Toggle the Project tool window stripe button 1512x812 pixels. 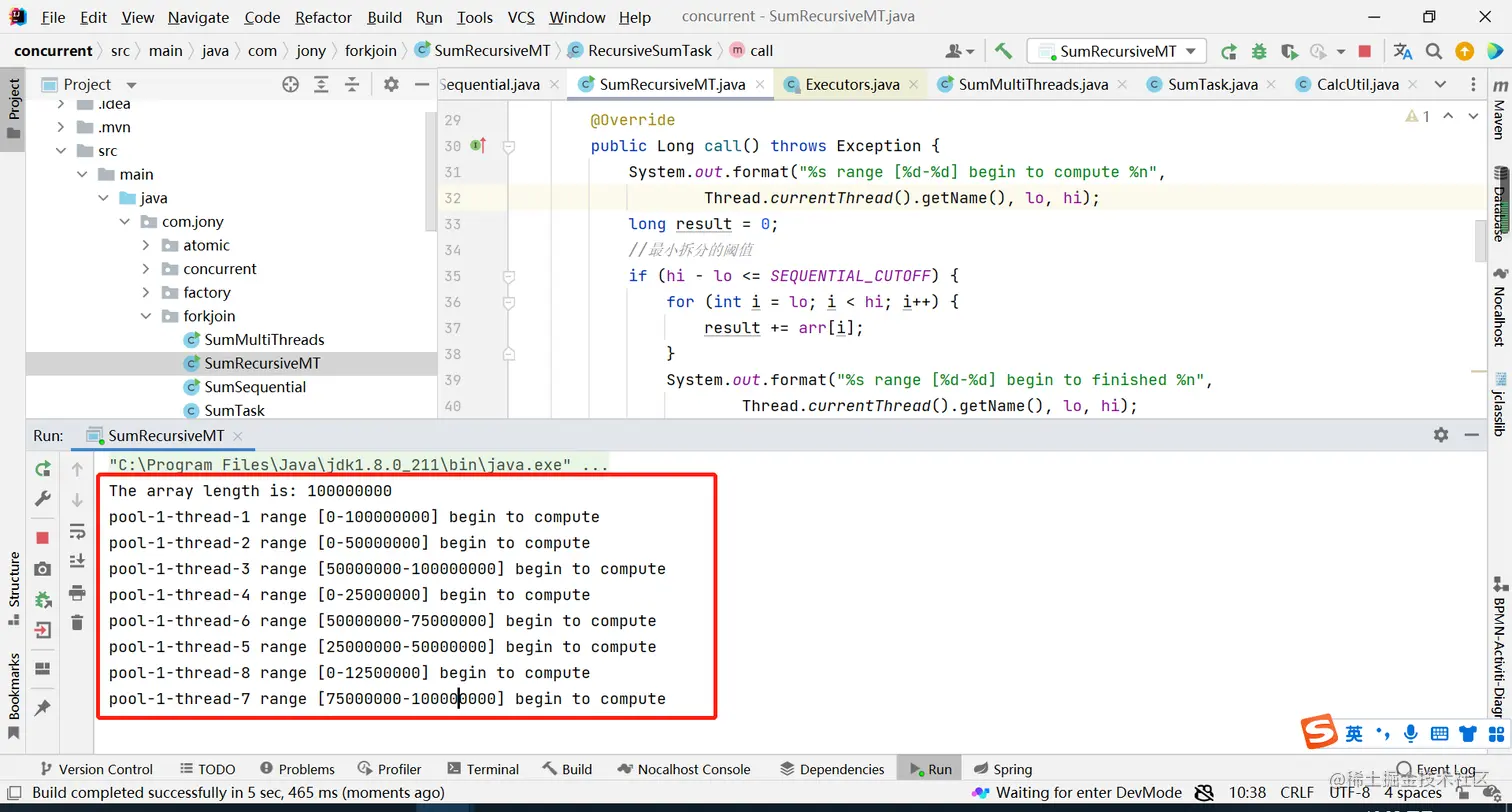pyautogui.click(x=13, y=110)
